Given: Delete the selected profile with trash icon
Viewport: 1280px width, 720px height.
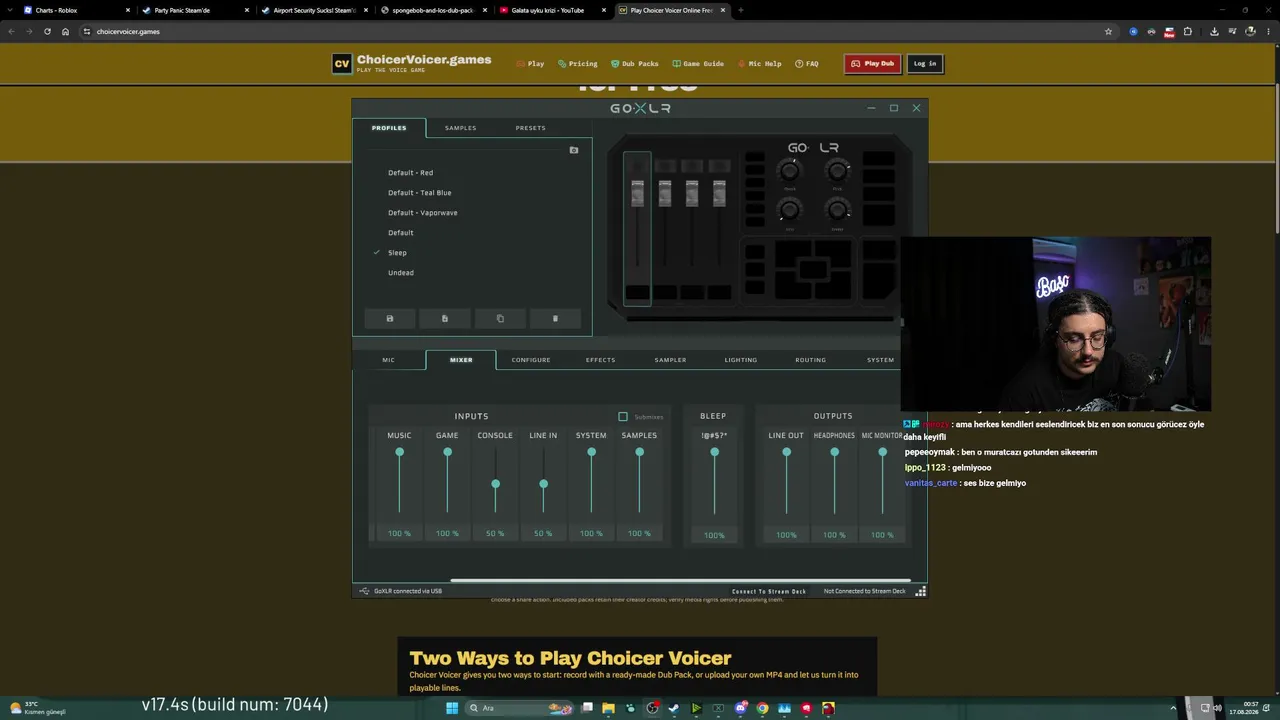Looking at the screenshot, I should 555,318.
